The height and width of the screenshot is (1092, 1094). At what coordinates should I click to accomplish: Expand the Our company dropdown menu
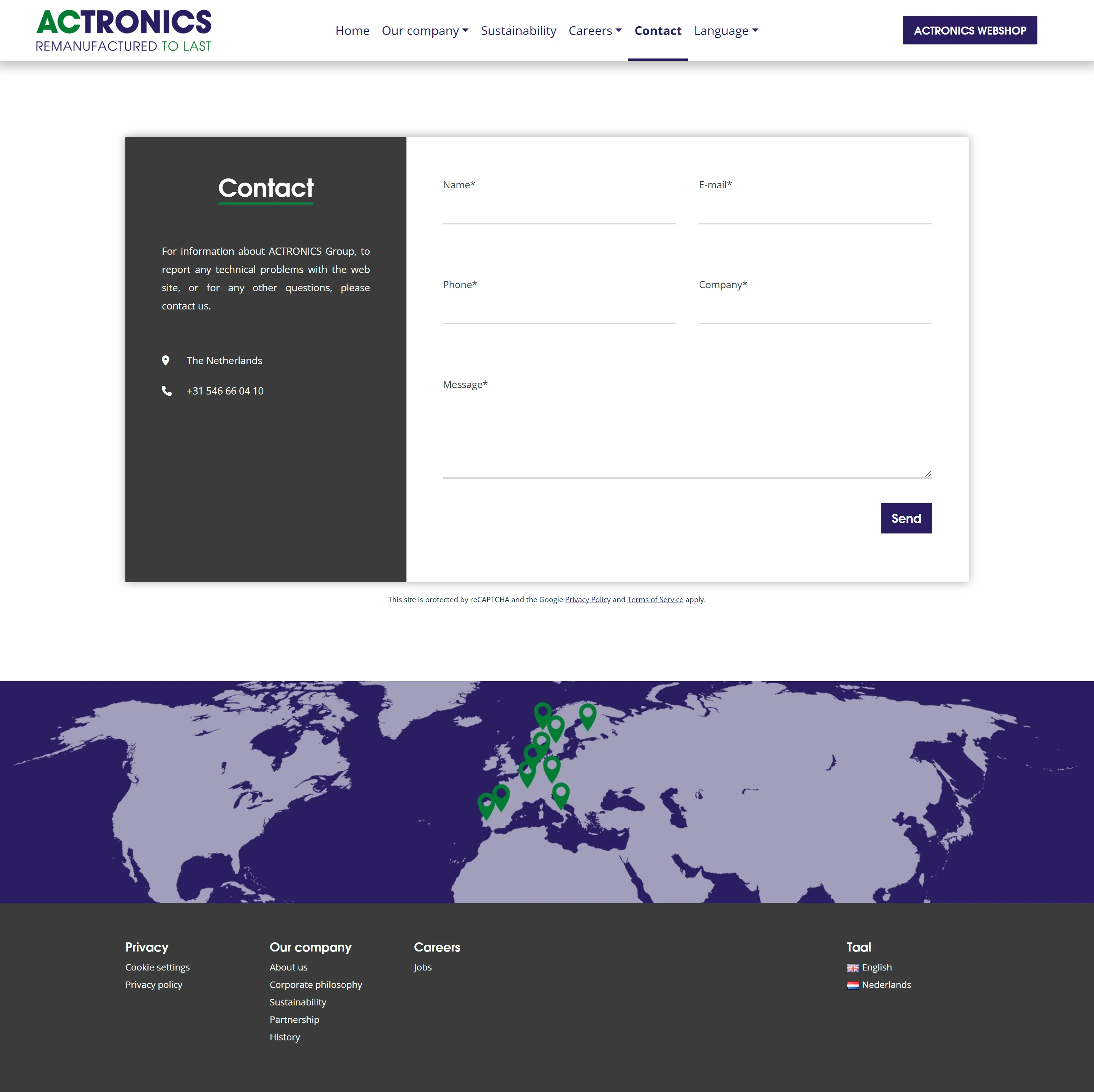[x=425, y=31]
